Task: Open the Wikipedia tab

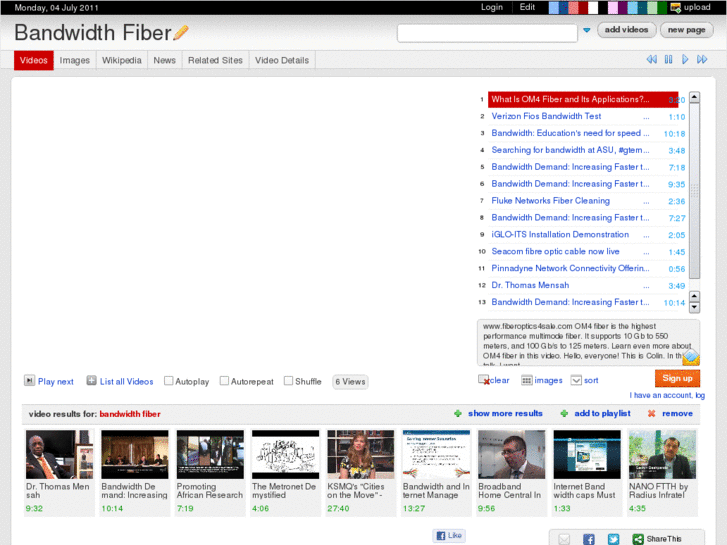Action: [x=121, y=60]
